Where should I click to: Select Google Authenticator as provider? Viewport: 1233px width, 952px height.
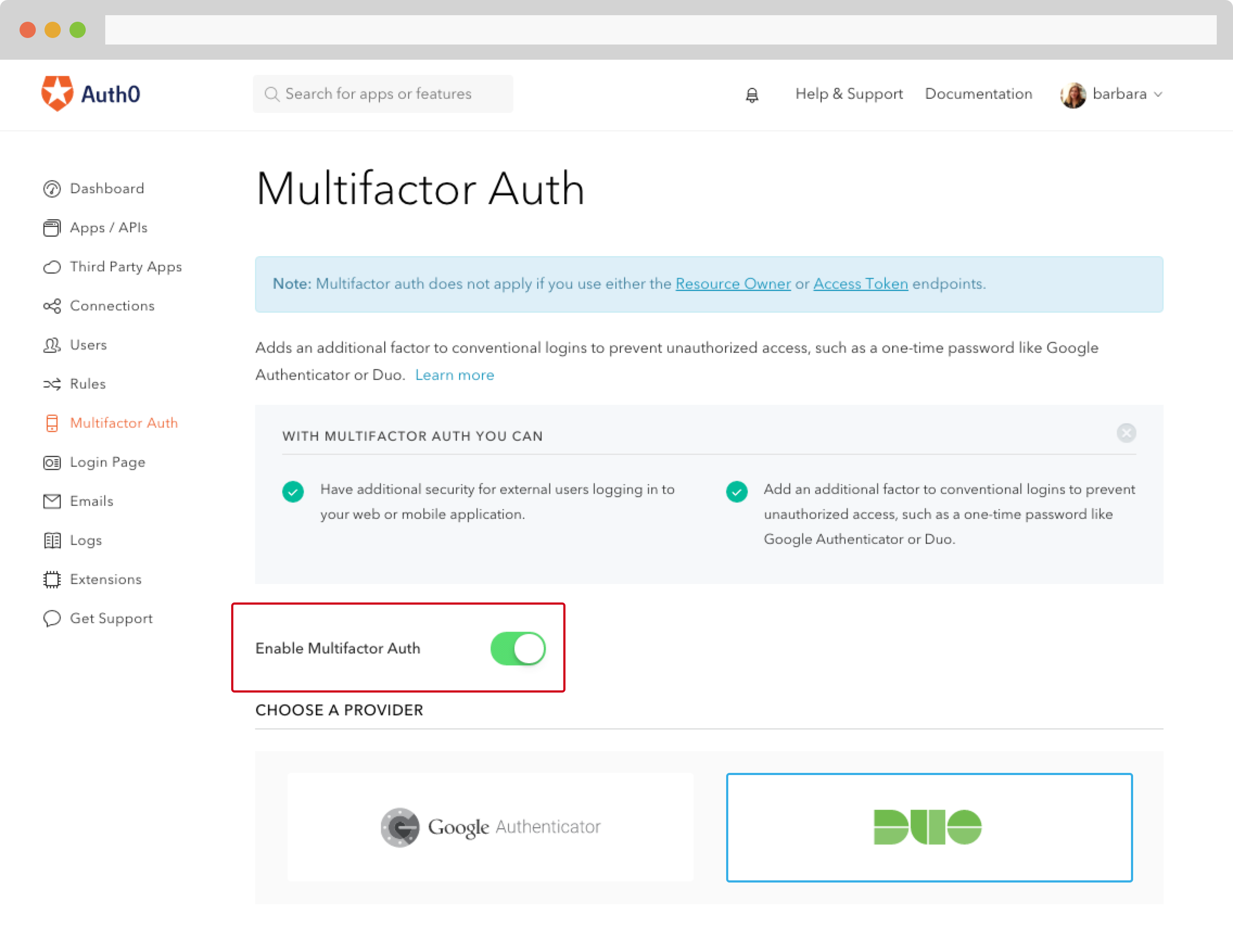click(x=490, y=827)
